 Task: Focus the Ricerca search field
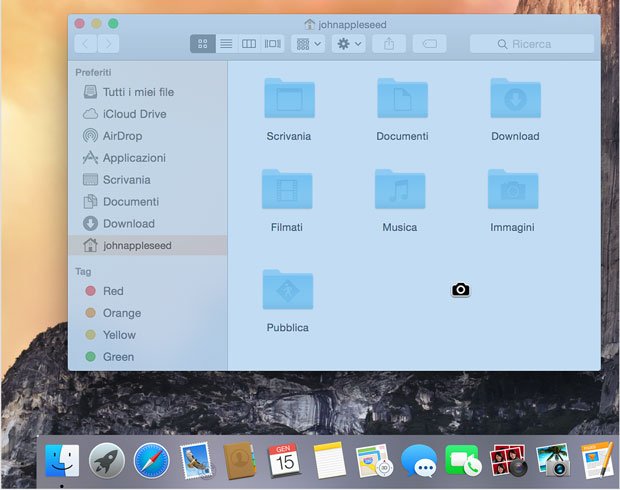532,44
